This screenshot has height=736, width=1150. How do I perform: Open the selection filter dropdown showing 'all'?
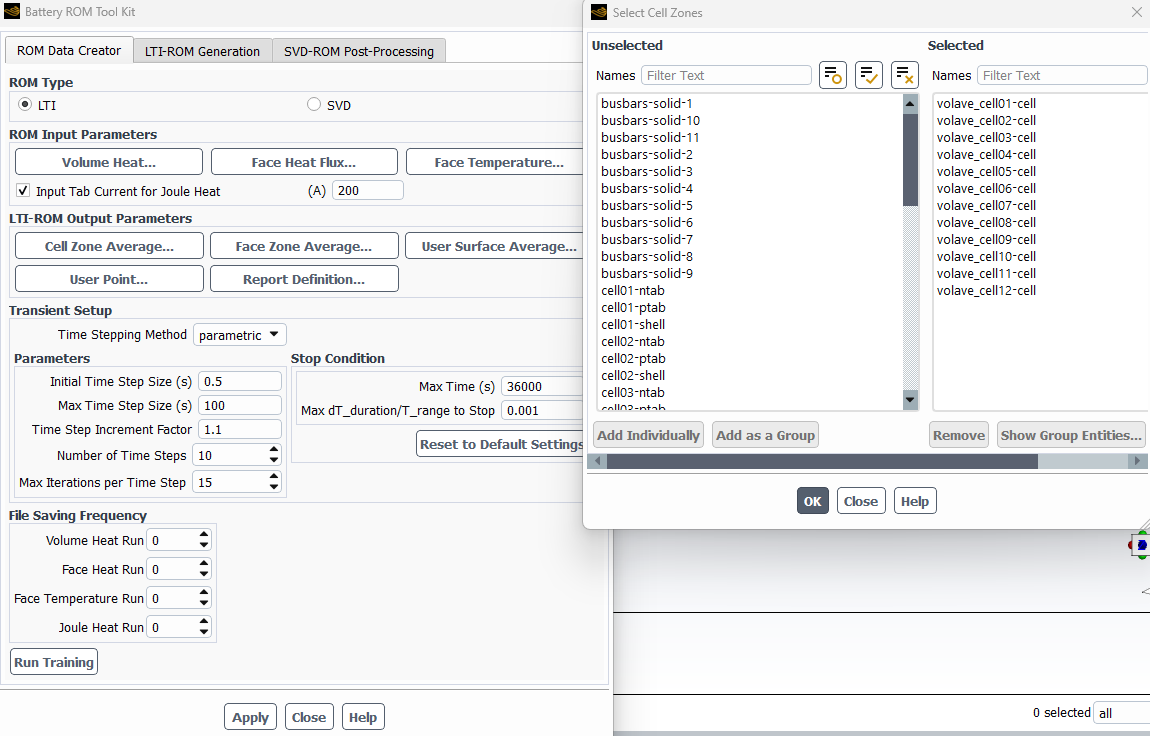coord(1120,713)
